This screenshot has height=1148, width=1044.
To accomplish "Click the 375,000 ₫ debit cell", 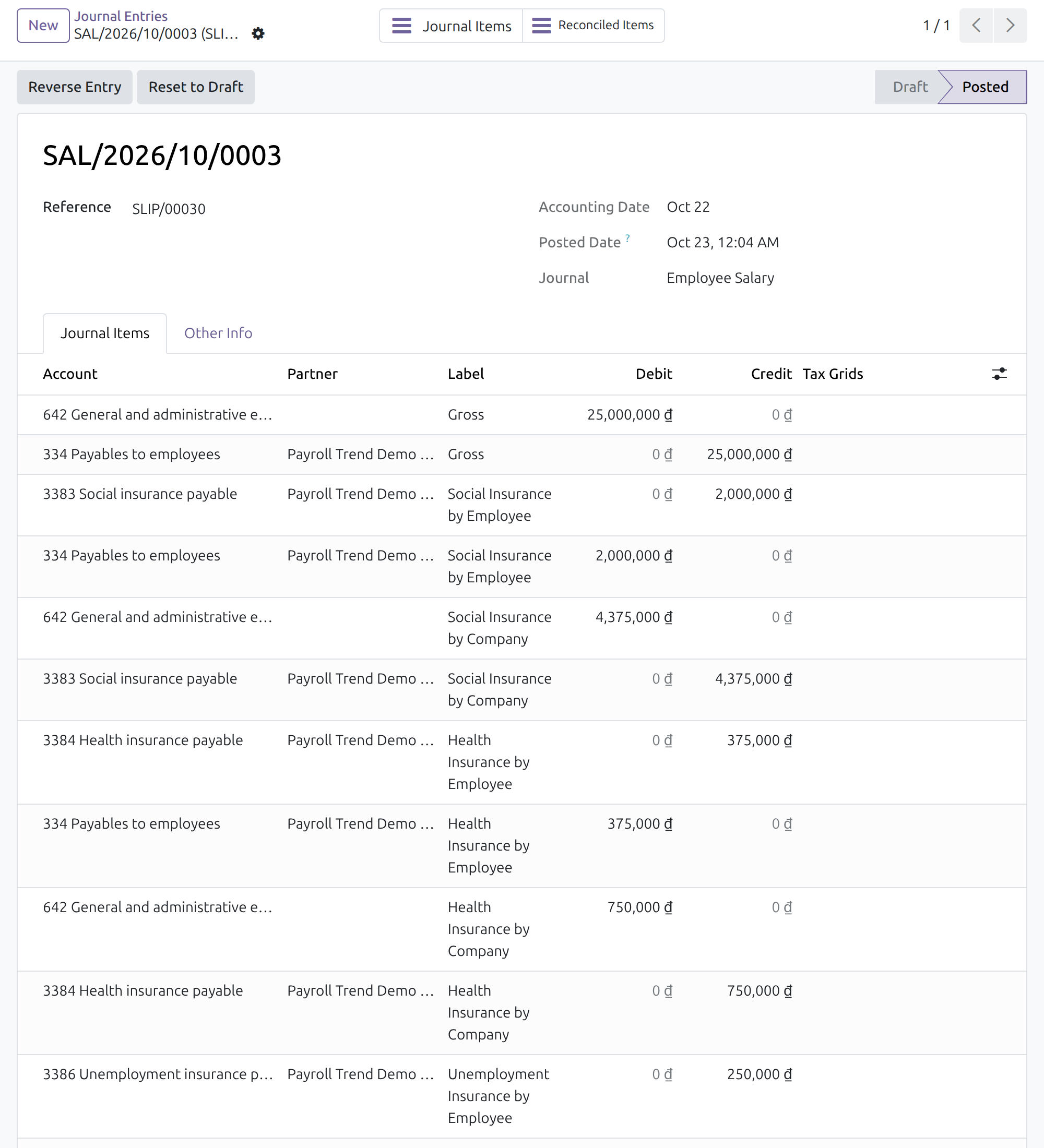I will click(639, 824).
